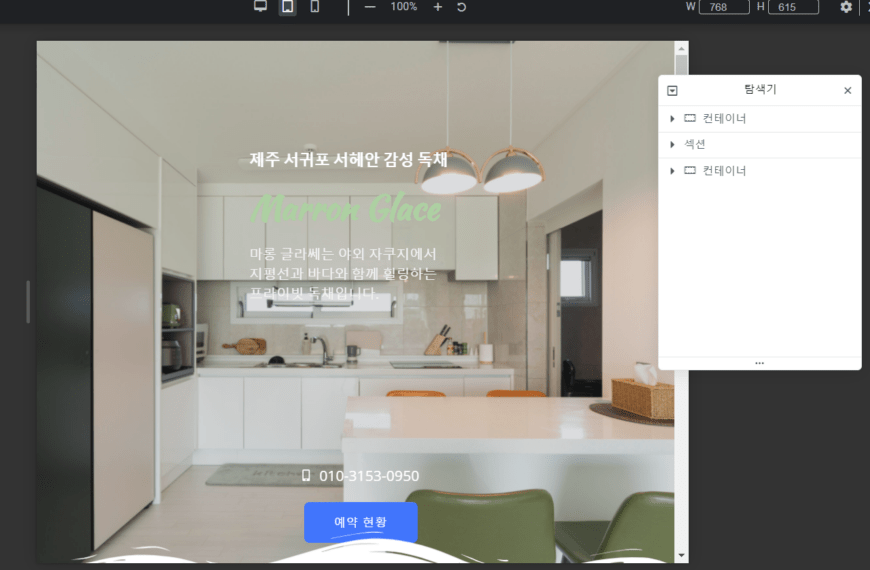Click preview scrollbar up arrow
This screenshot has height=570, width=870.
pyautogui.click(x=681, y=49)
